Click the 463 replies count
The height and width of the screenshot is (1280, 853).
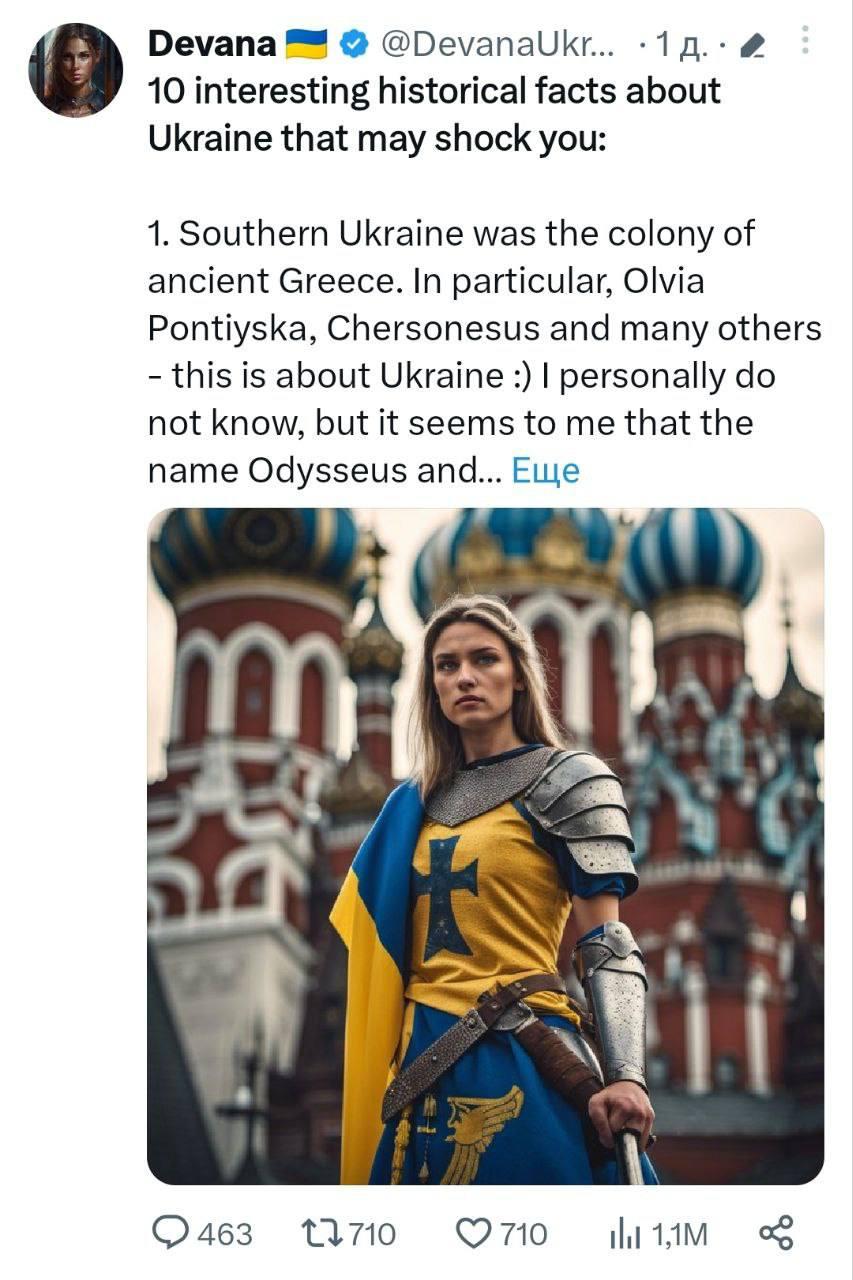[x=225, y=1234]
